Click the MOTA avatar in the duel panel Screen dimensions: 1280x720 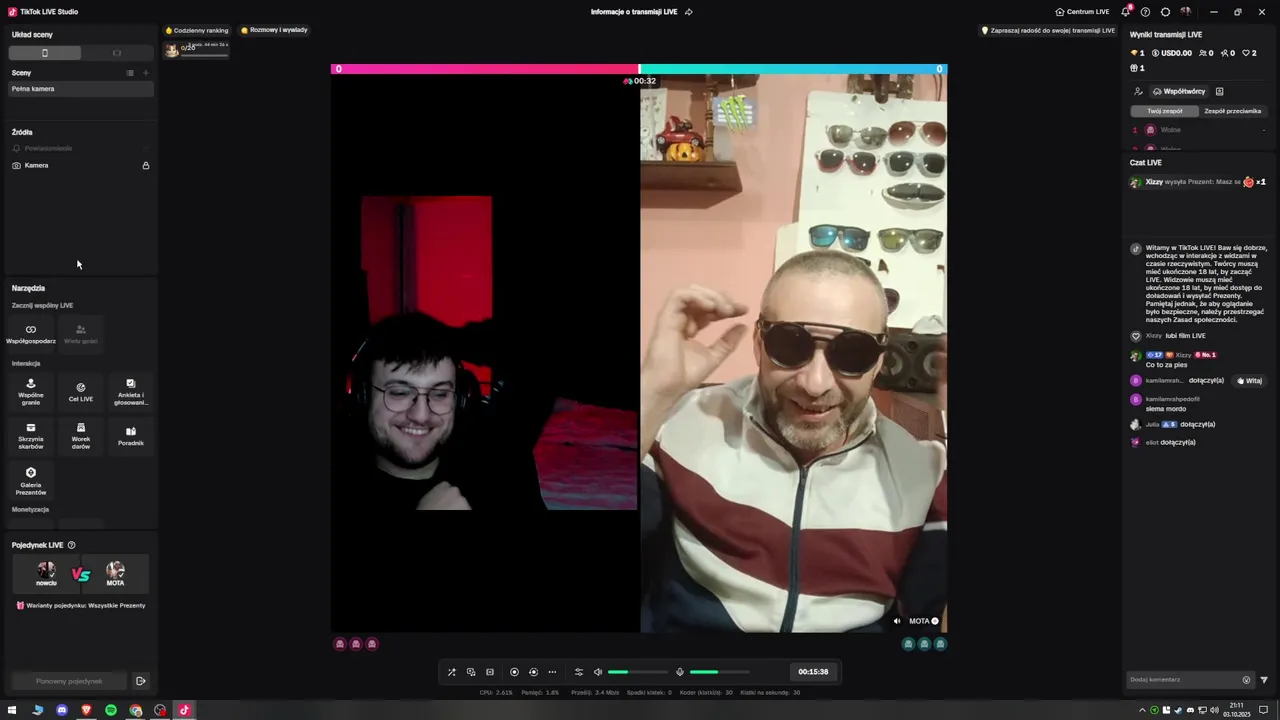tap(115, 570)
